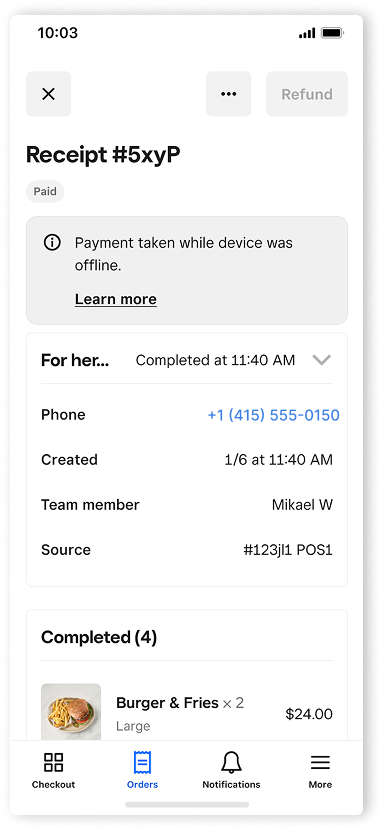Open the three-dot more options menu
The image size is (383, 830).
(x=229, y=94)
